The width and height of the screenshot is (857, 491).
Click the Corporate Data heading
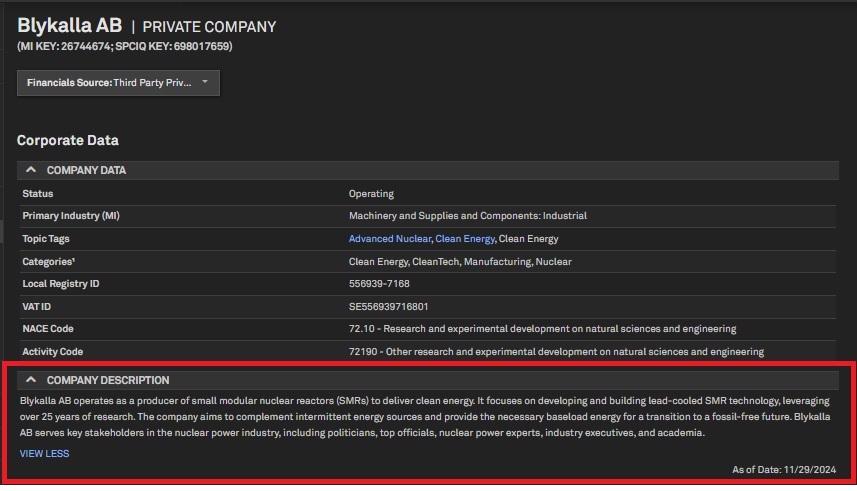[68, 140]
